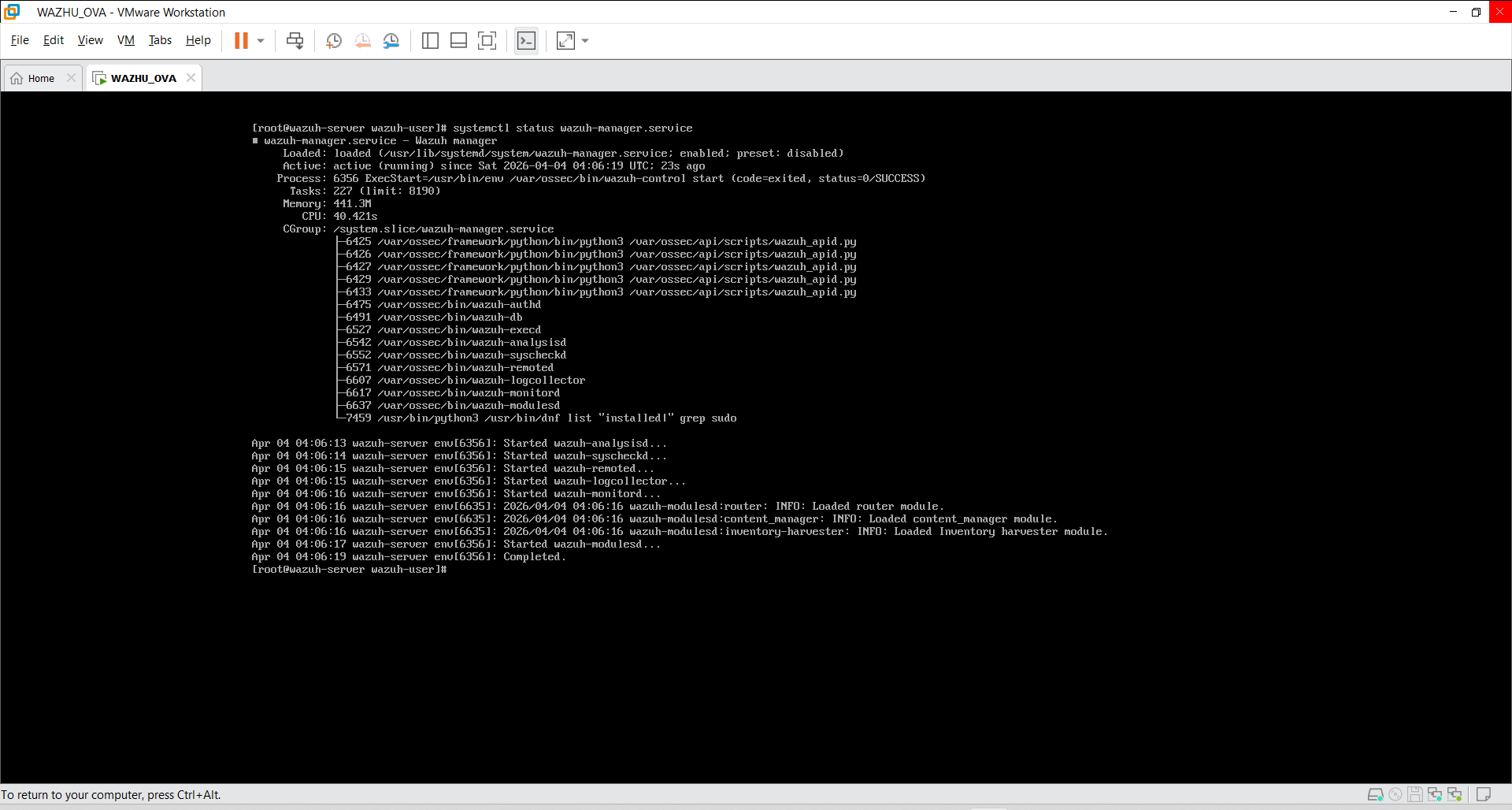
Task: Click the systemctl status command line
Action: pyautogui.click(x=472, y=128)
